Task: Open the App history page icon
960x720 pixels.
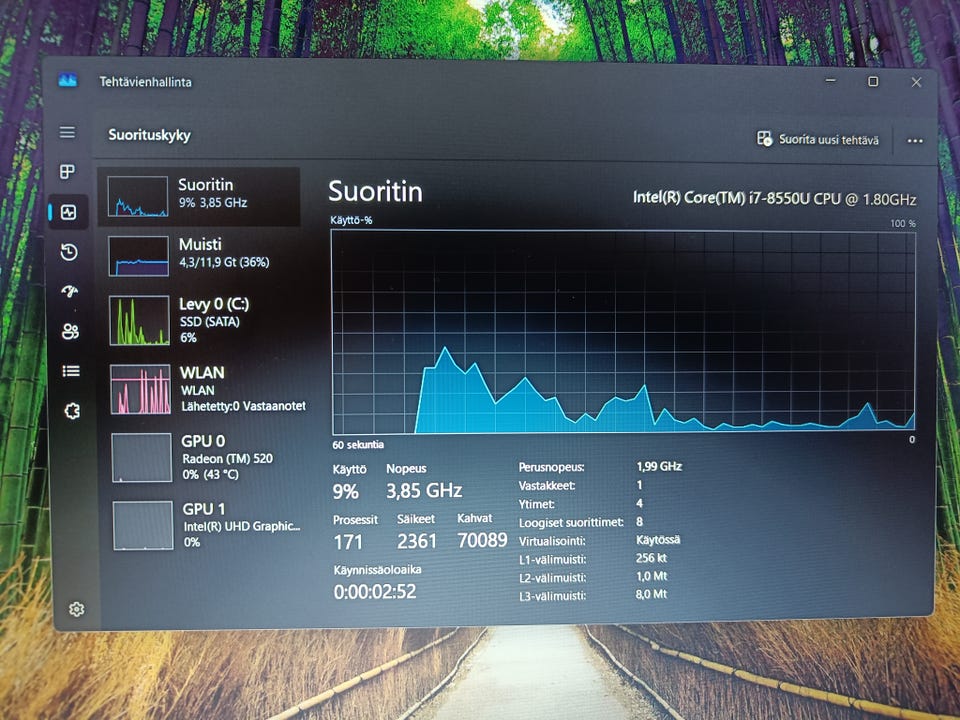Action: pos(69,252)
